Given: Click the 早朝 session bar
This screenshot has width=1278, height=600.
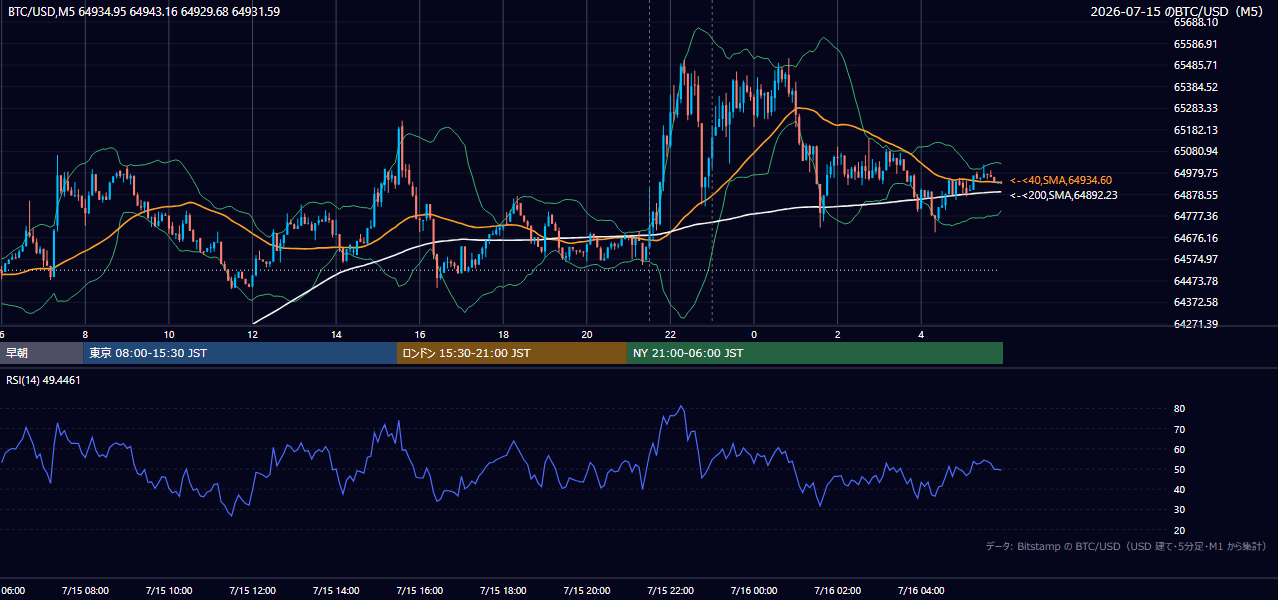Looking at the screenshot, I should pyautogui.click(x=41, y=353).
